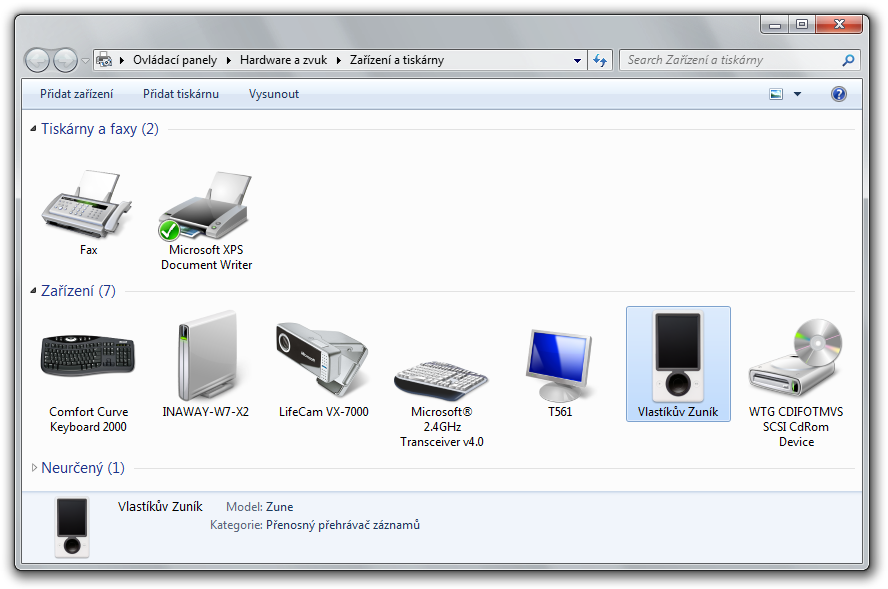The width and height of the screenshot is (888, 589).
Task: Click Vlastíkův Zuník name in details pane
Action: (160, 507)
